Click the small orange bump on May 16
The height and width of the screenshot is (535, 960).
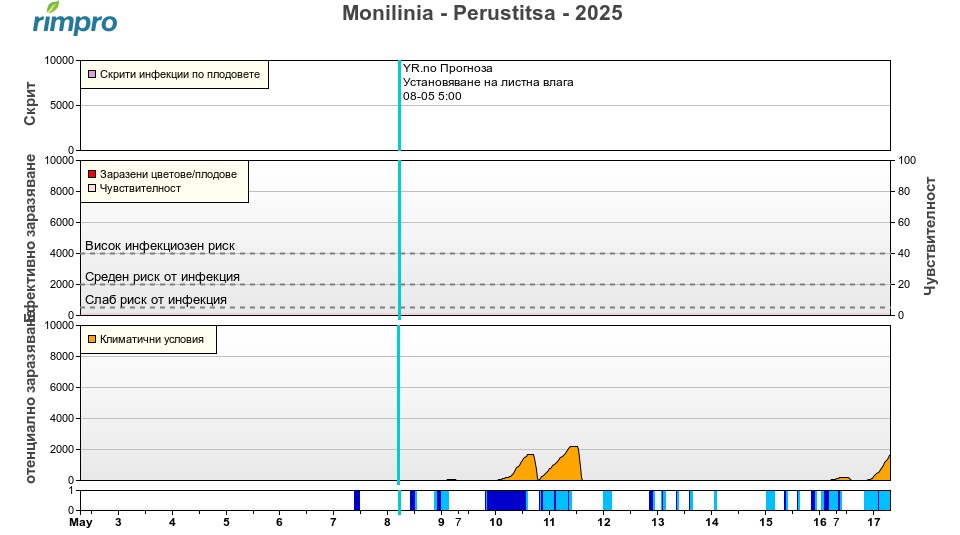pyautogui.click(x=842, y=479)
